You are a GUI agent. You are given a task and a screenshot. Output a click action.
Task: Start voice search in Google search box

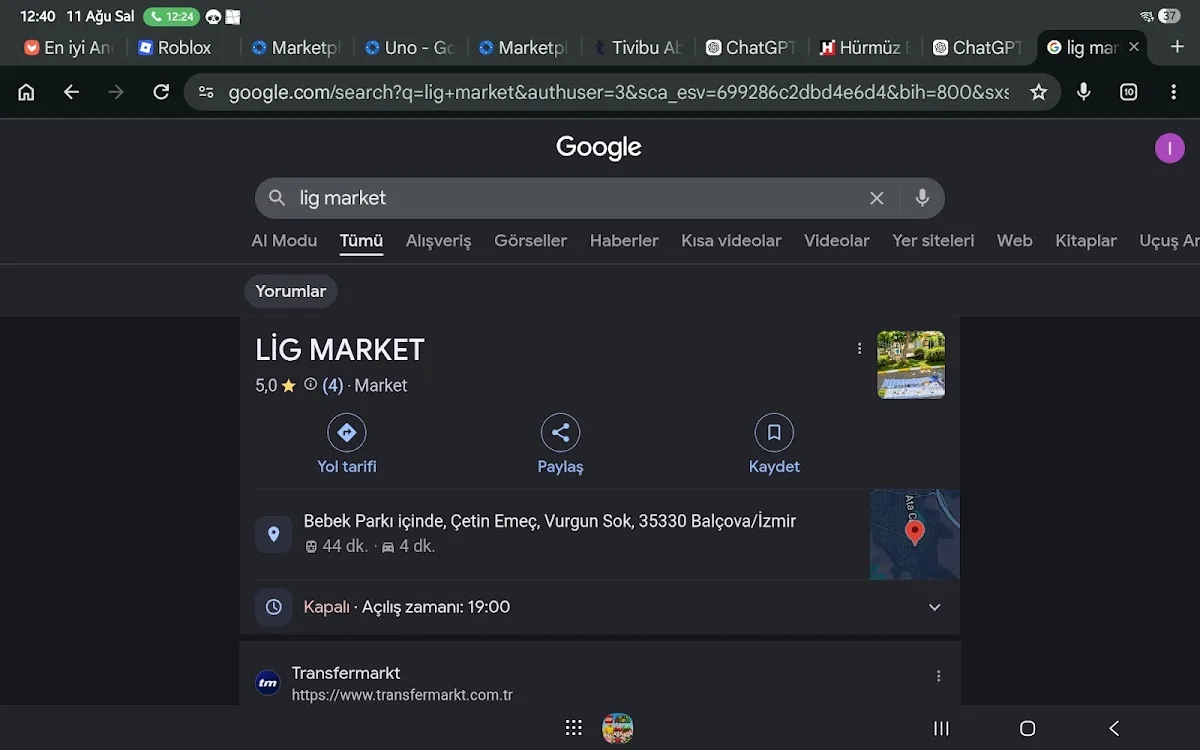click(922, 198)
